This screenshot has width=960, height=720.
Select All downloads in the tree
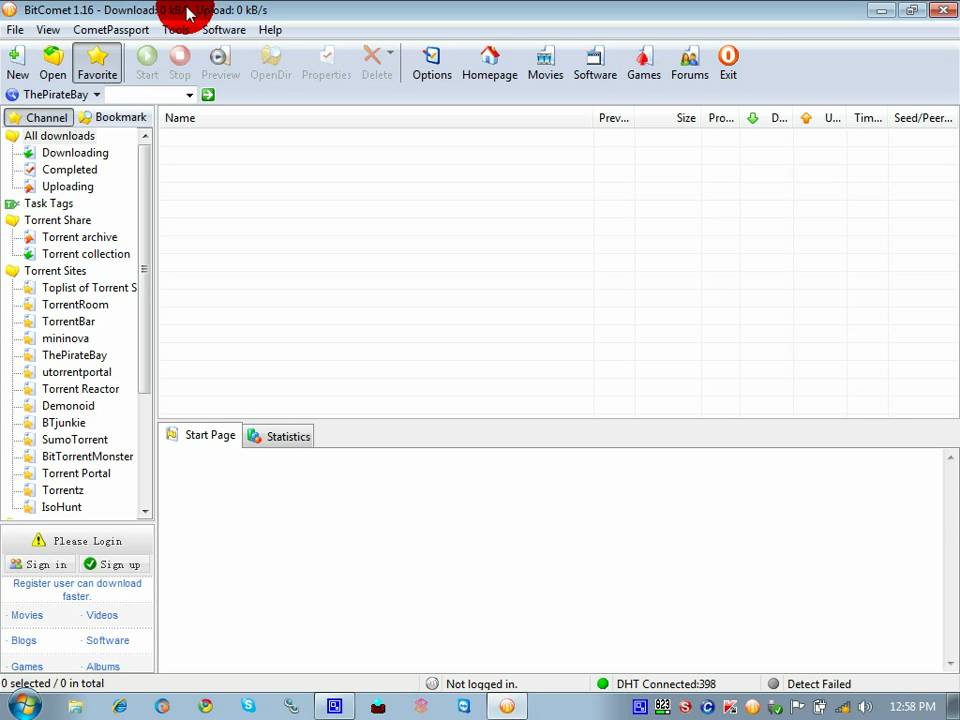pos(59,136)
